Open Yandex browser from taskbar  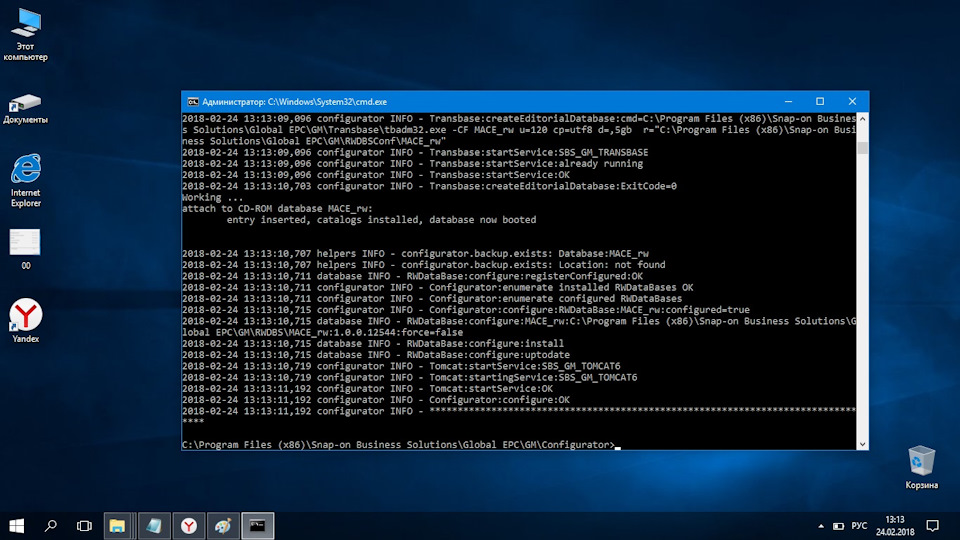click(189, 526)
